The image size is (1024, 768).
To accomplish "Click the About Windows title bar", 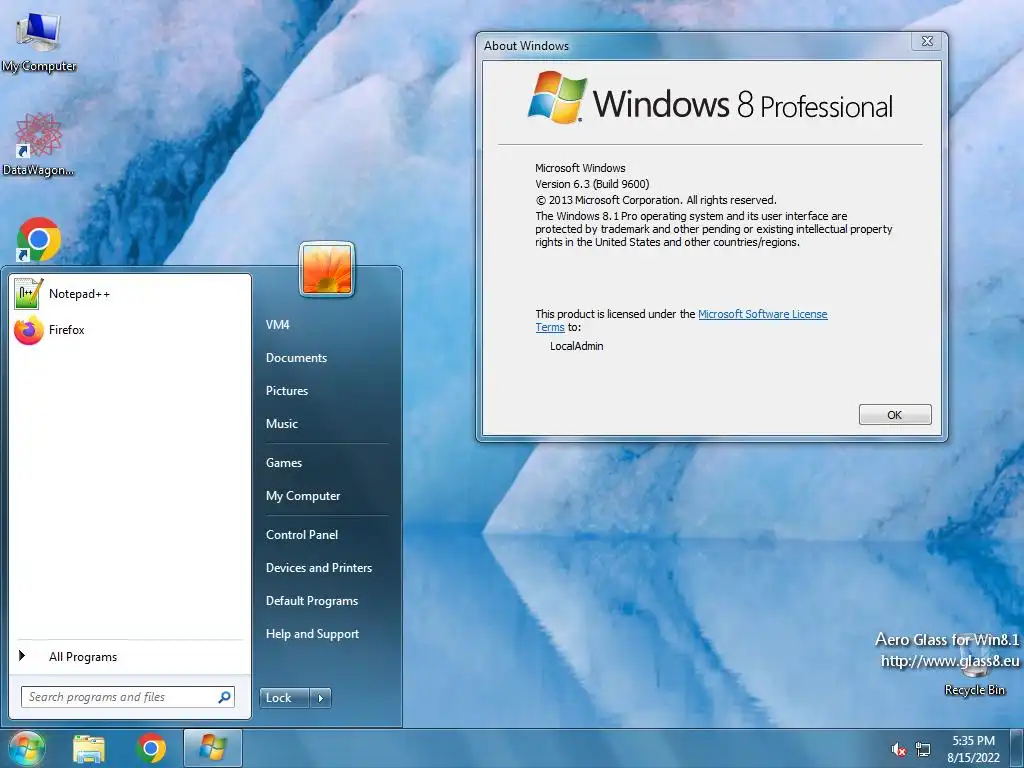I will point(696,45).
